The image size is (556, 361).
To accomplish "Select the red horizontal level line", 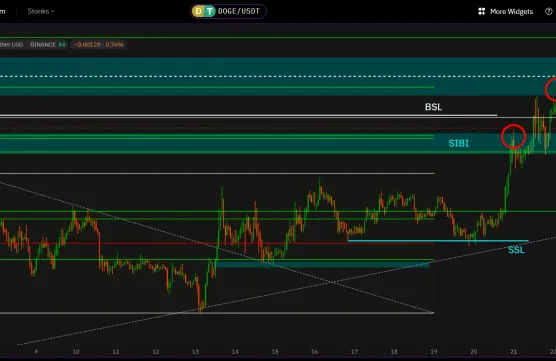I will pyautogui.click(x=217, y=243).
